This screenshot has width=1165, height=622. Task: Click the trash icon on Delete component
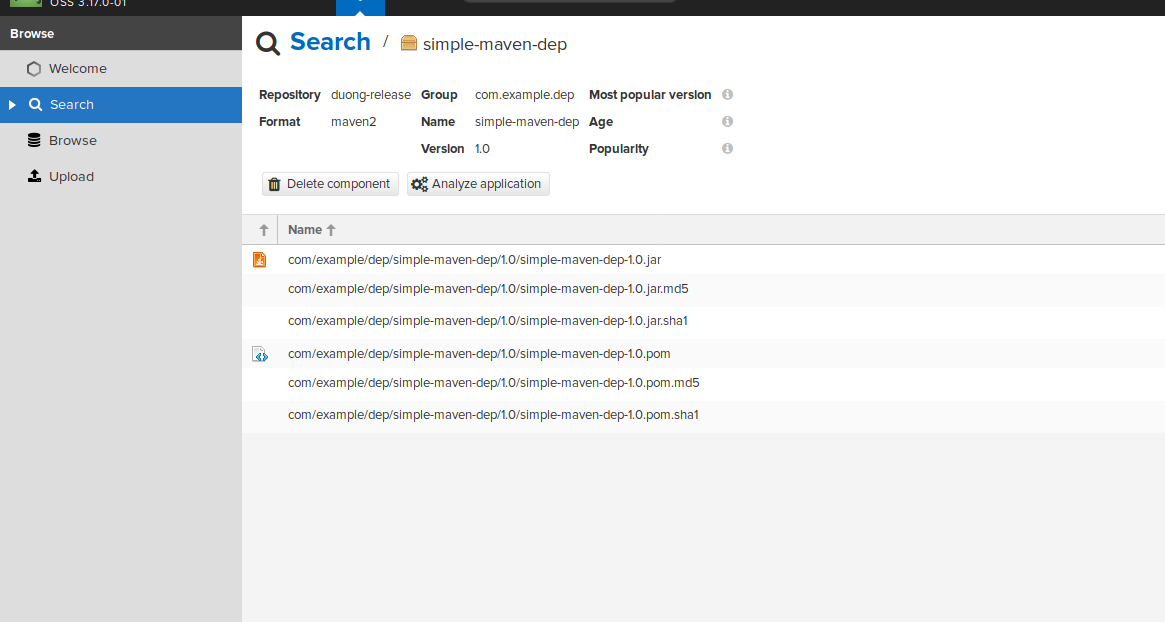pos(274,184)
